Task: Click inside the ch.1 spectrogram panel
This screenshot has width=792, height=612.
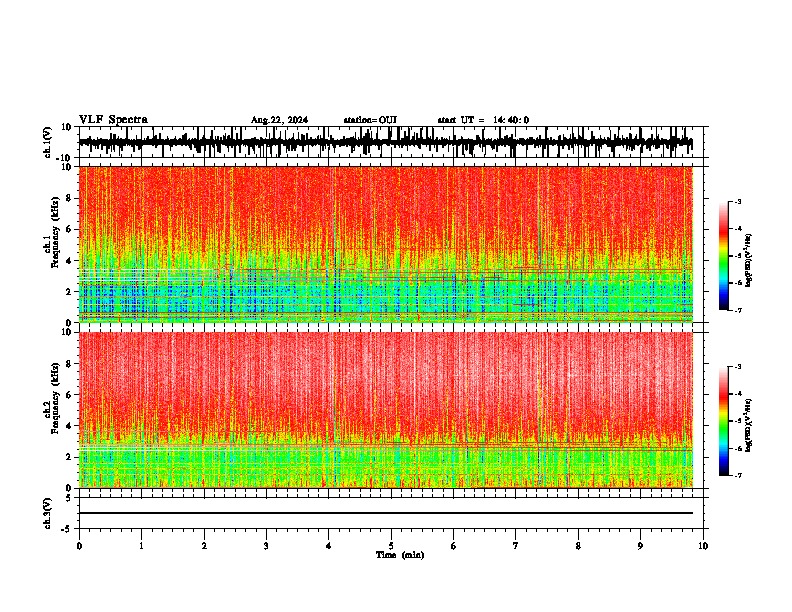Action: pos(385,244)
